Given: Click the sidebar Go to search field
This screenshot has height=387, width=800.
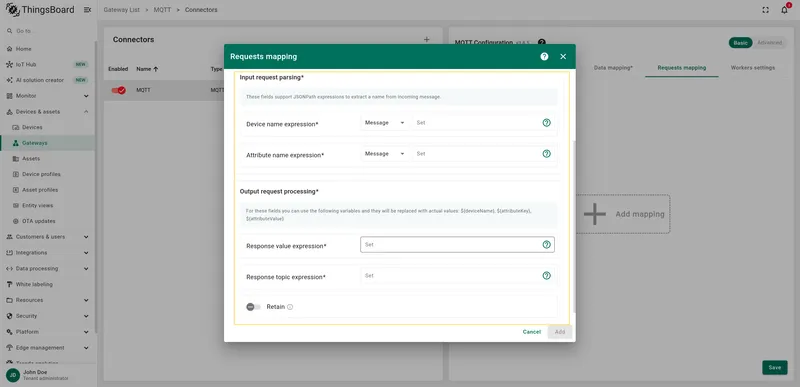Looking at the screenshot, I should coord(48,31).
